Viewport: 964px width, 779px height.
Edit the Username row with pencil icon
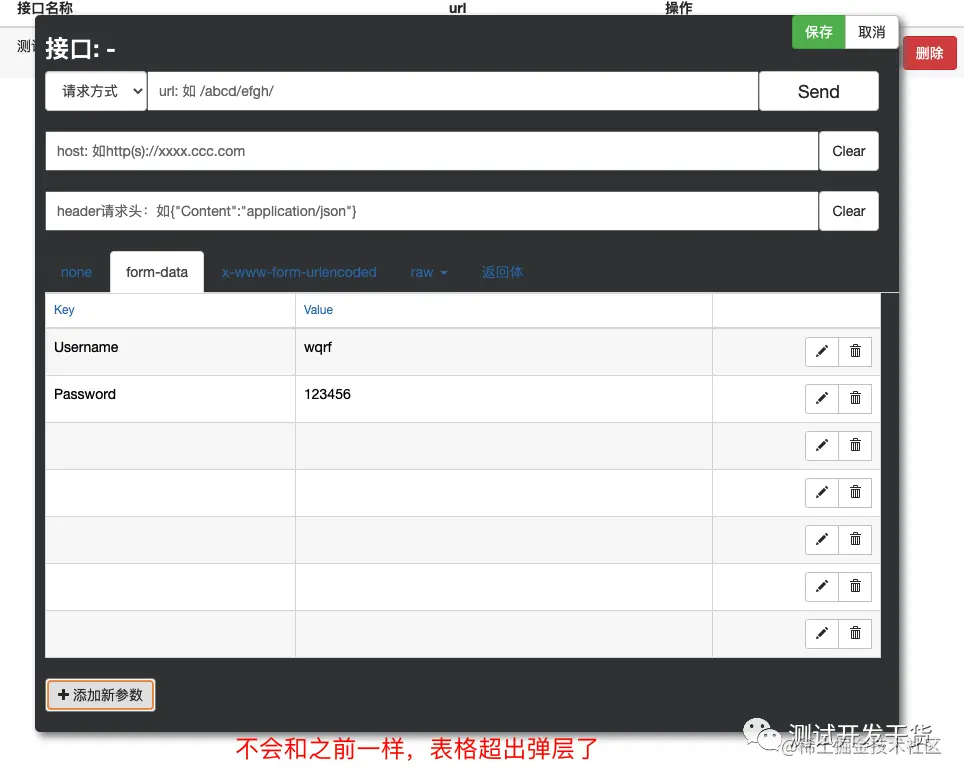point(821,351)
